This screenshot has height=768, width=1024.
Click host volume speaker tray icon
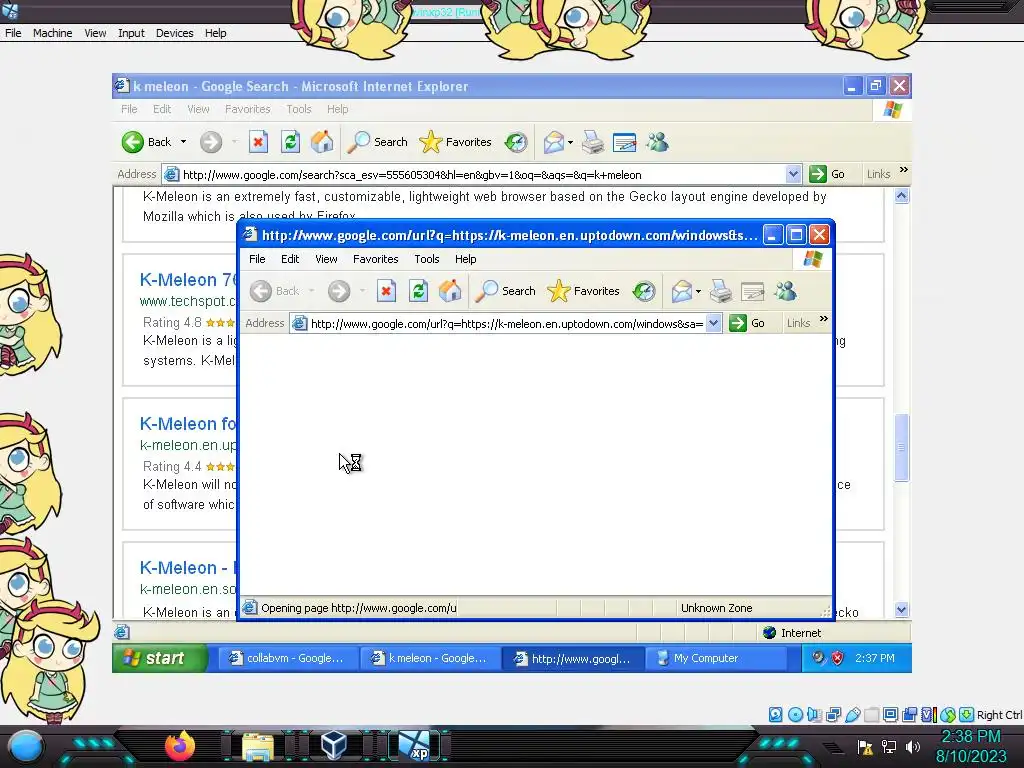coord(913,746)
